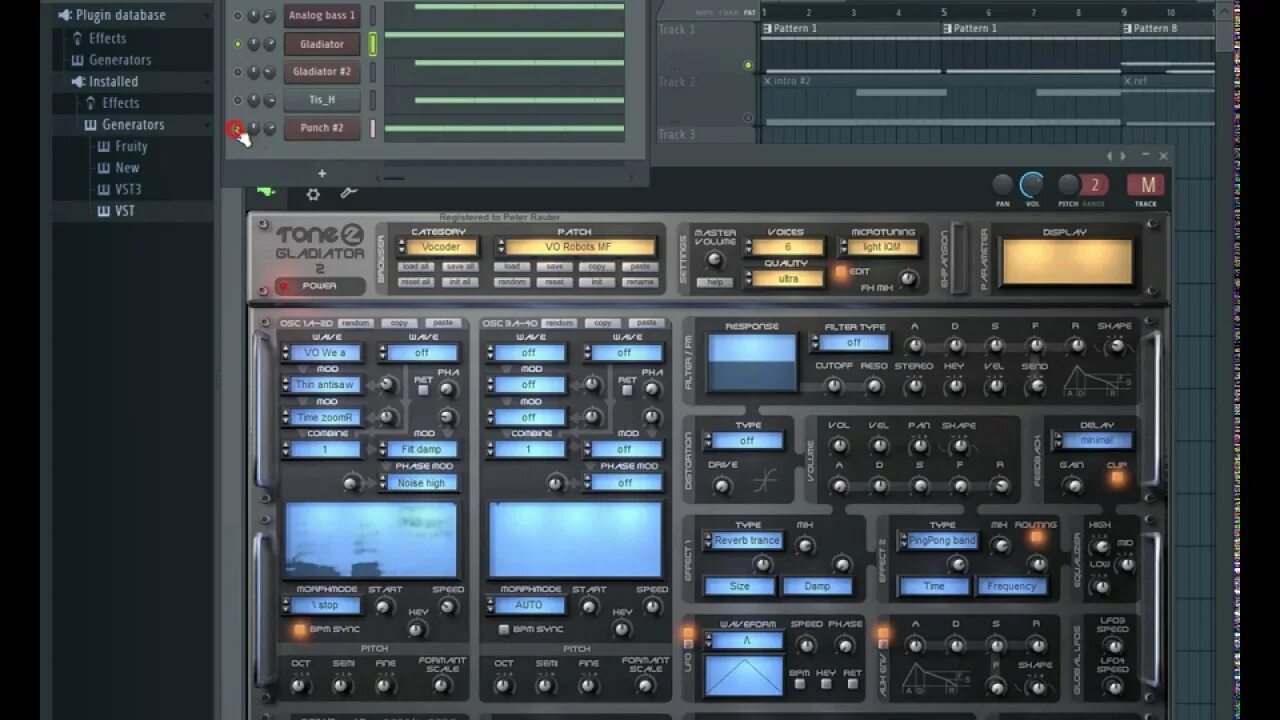Viewport: 1280px width, 720px height.
Task: Toggle BPM SYNC for OSC 1A-2D
Action: click(299, 630)
